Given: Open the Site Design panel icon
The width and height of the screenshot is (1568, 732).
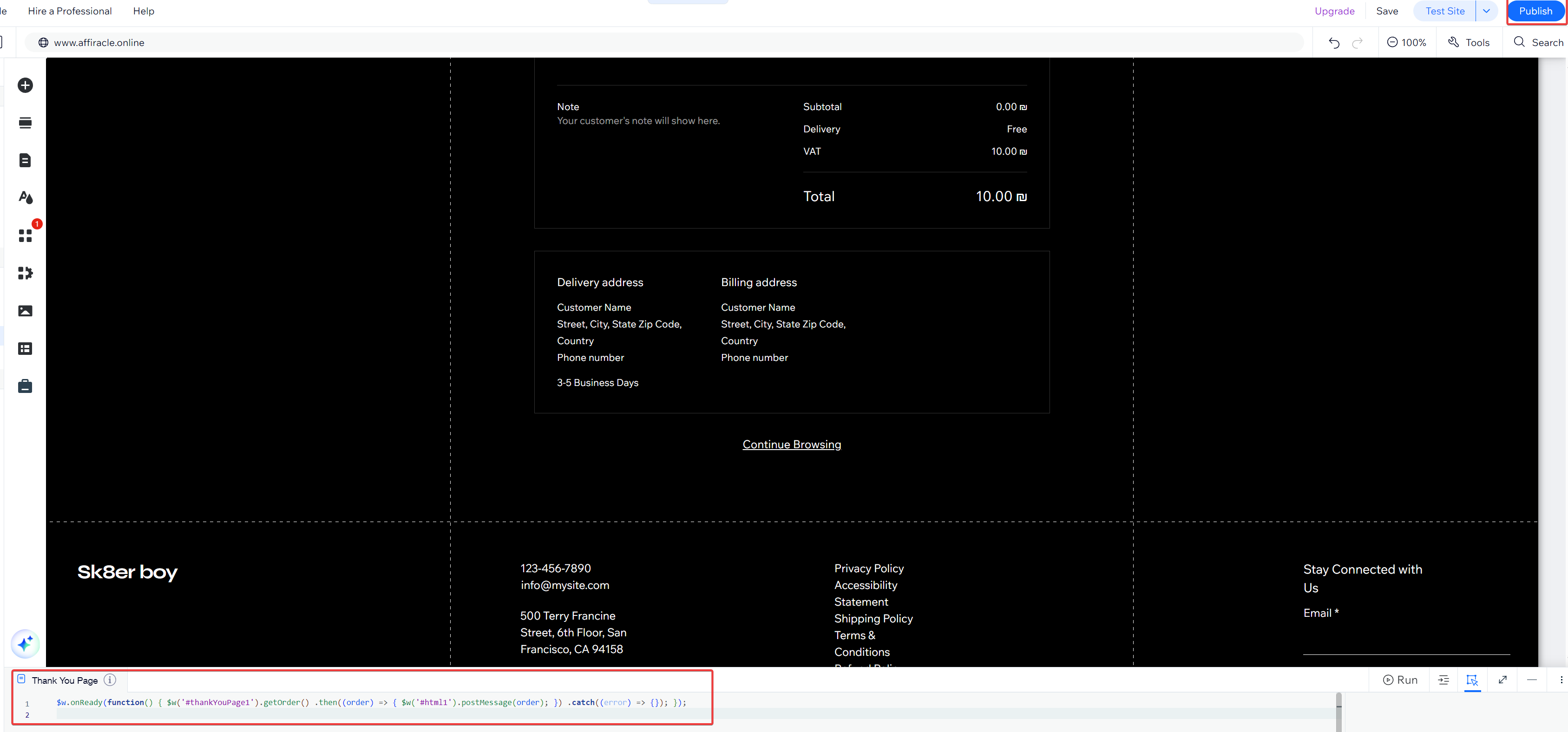Looking at the screenshot, I should (25, 197).
